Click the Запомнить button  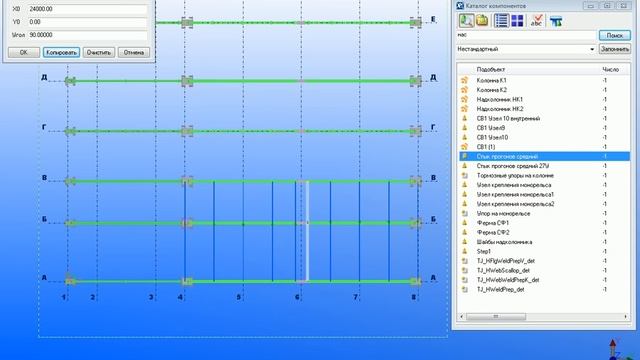615,49
